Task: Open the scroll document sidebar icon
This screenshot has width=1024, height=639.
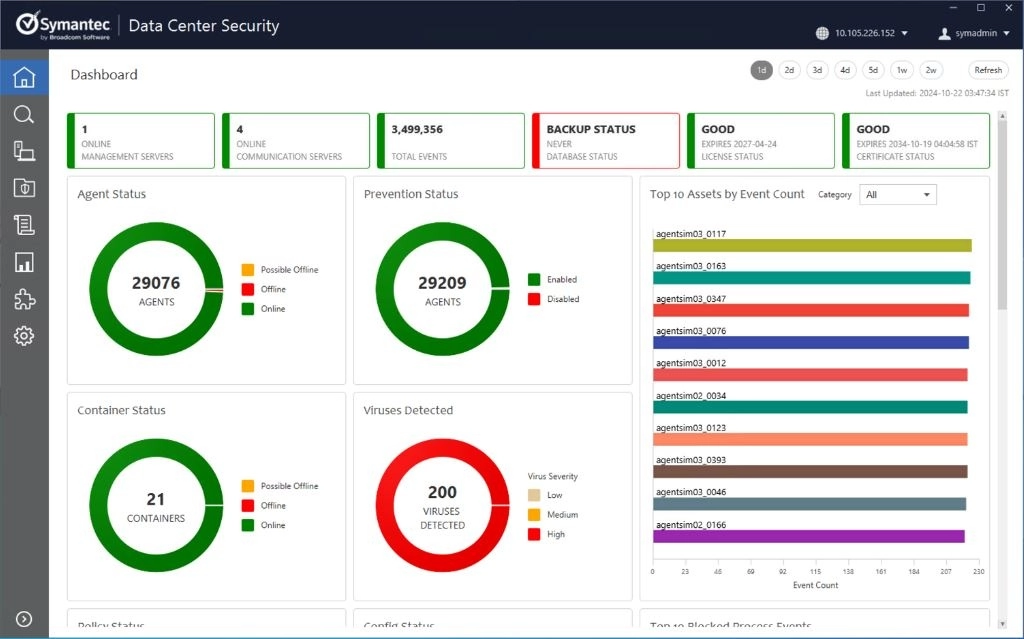Action: (x=24, y=225)
